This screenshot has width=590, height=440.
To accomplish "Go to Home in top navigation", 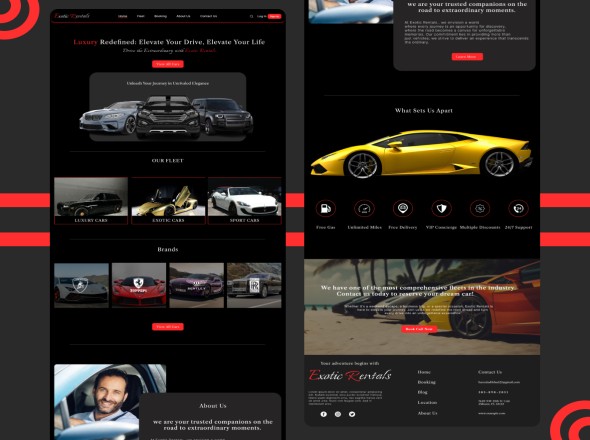I will [123, 16].
